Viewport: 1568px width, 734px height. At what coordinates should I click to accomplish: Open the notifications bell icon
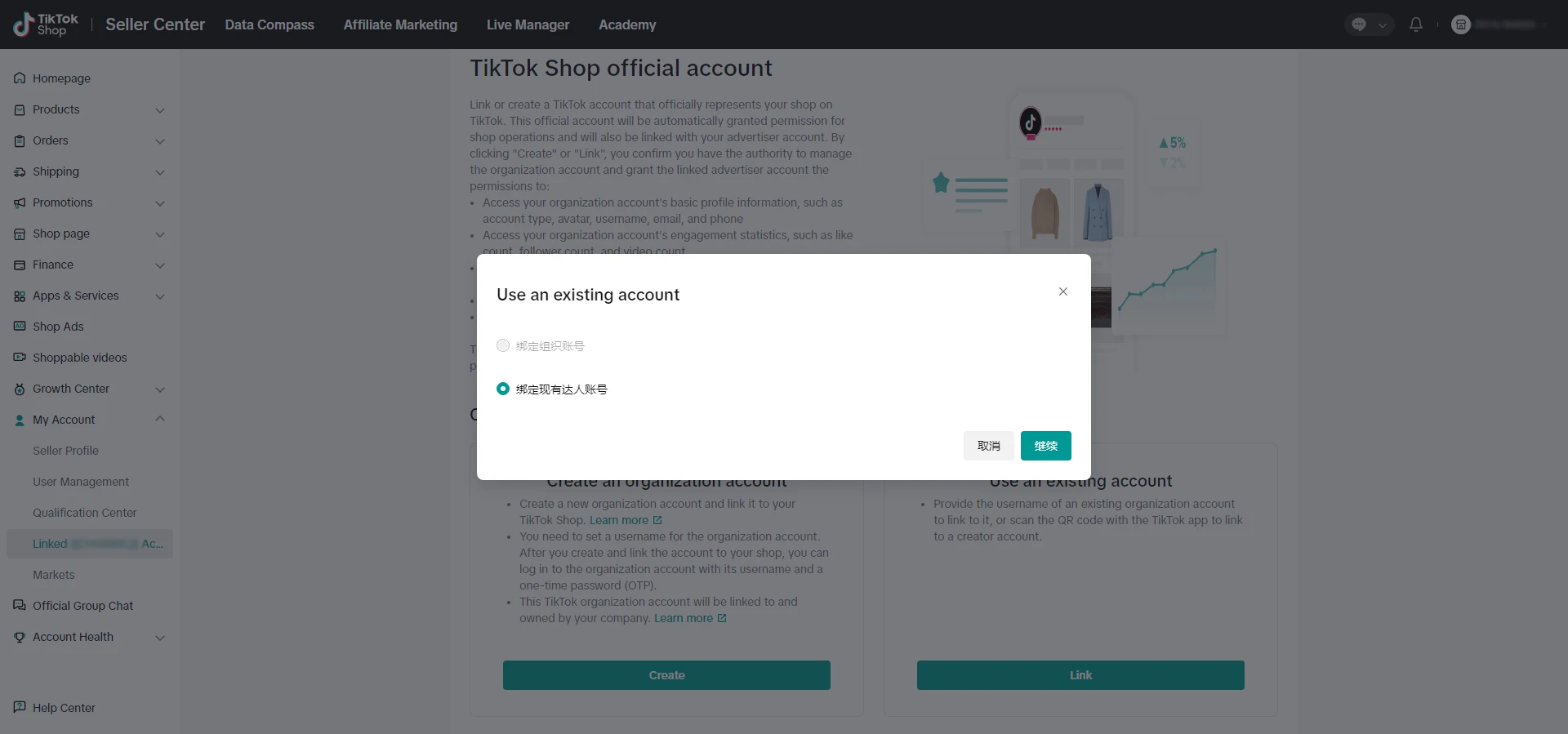click(x=1416, y=24)
